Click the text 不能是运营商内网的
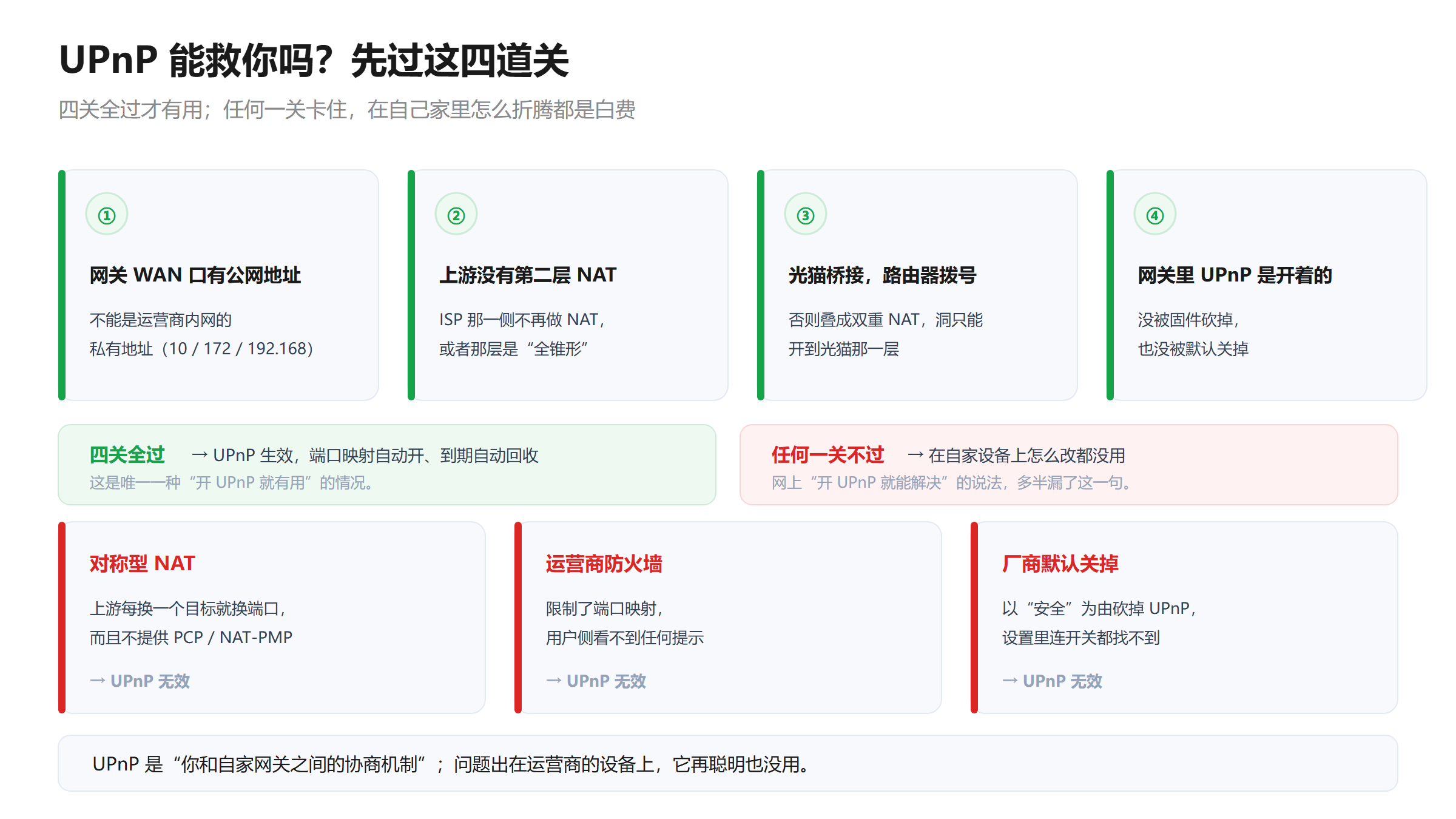The width and height of the screenshot is (1456, 819). tap(161, 320)
